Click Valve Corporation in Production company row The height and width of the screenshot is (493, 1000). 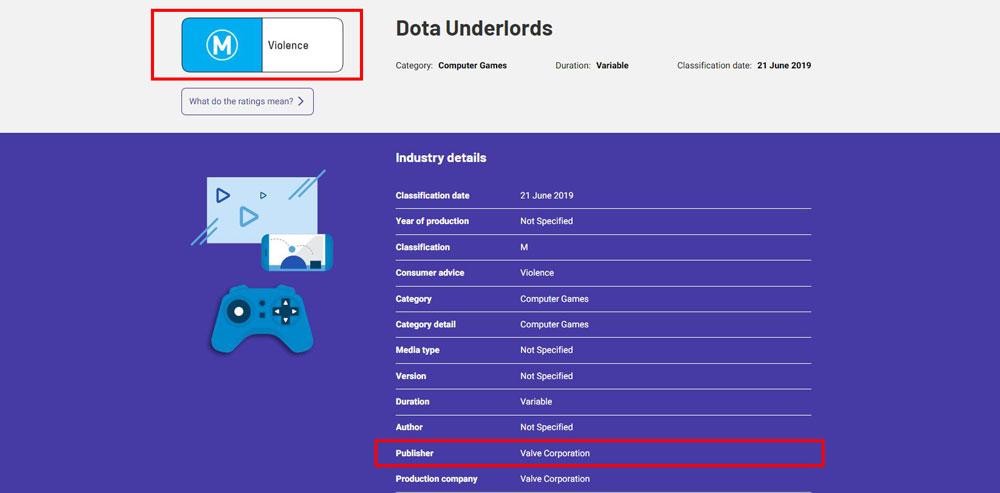[555, 479]
